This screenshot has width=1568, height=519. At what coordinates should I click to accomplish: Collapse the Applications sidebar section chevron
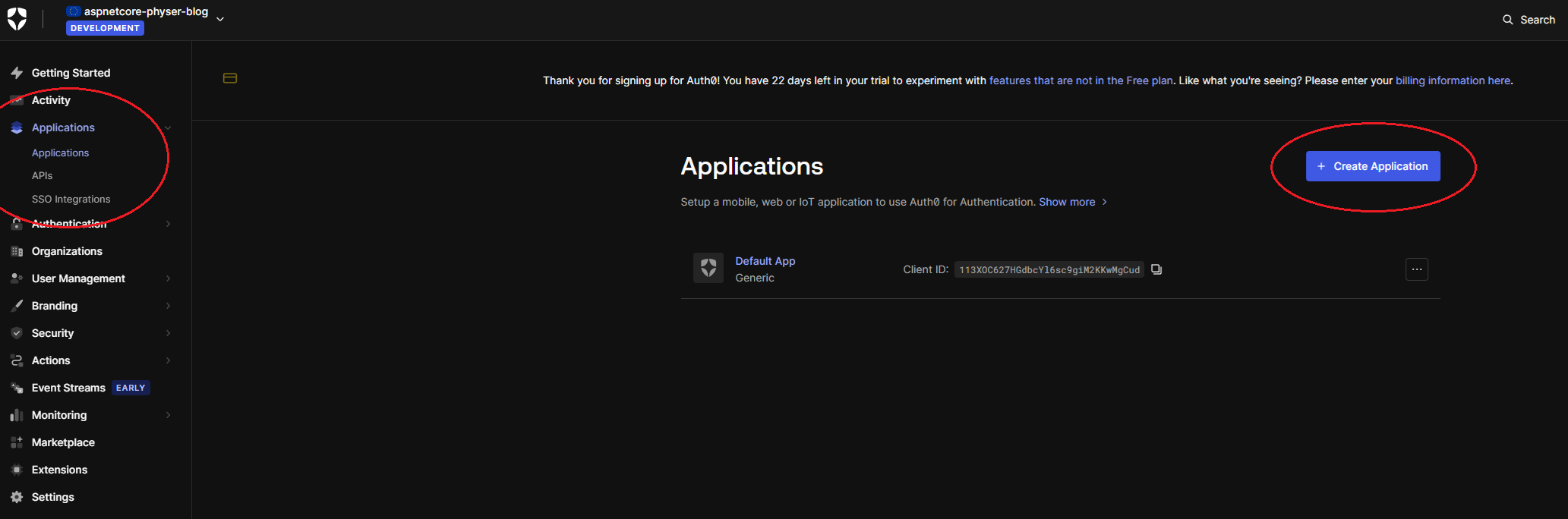168,127
